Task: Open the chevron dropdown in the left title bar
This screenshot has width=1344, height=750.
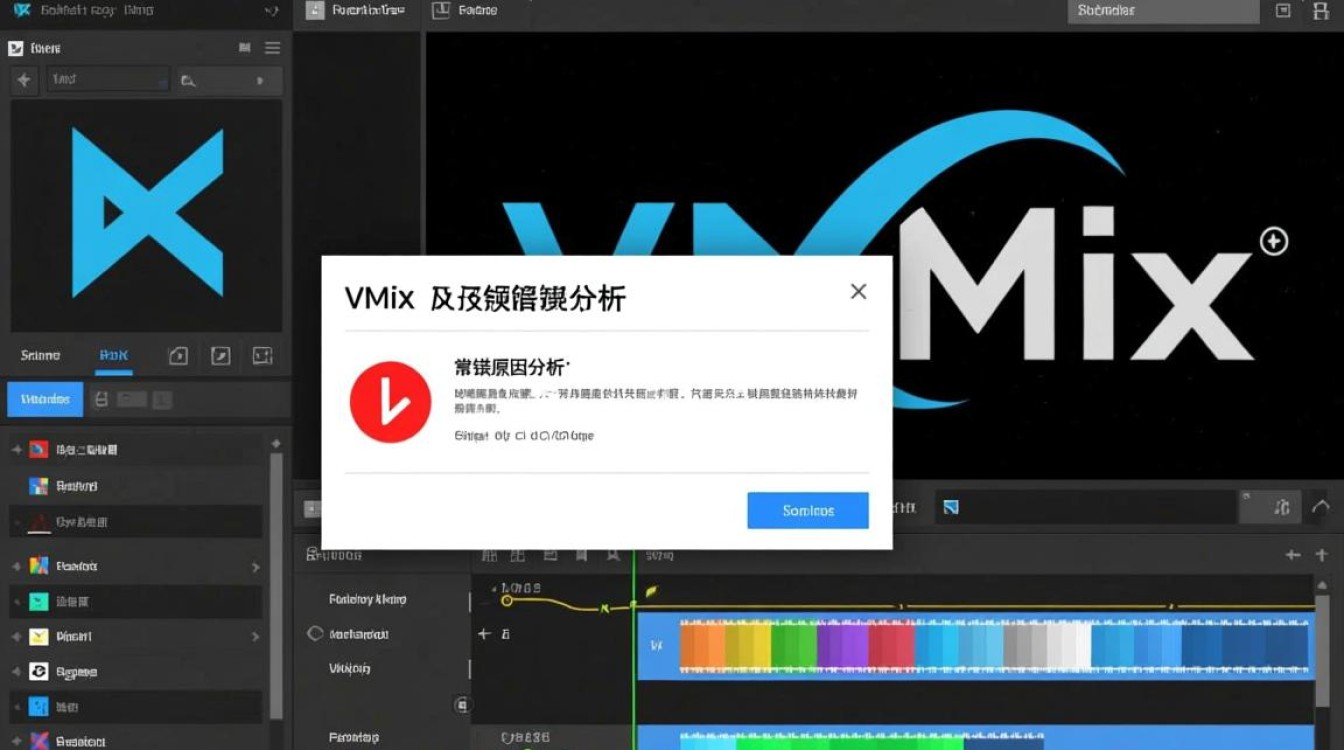Action: (270, 11)
